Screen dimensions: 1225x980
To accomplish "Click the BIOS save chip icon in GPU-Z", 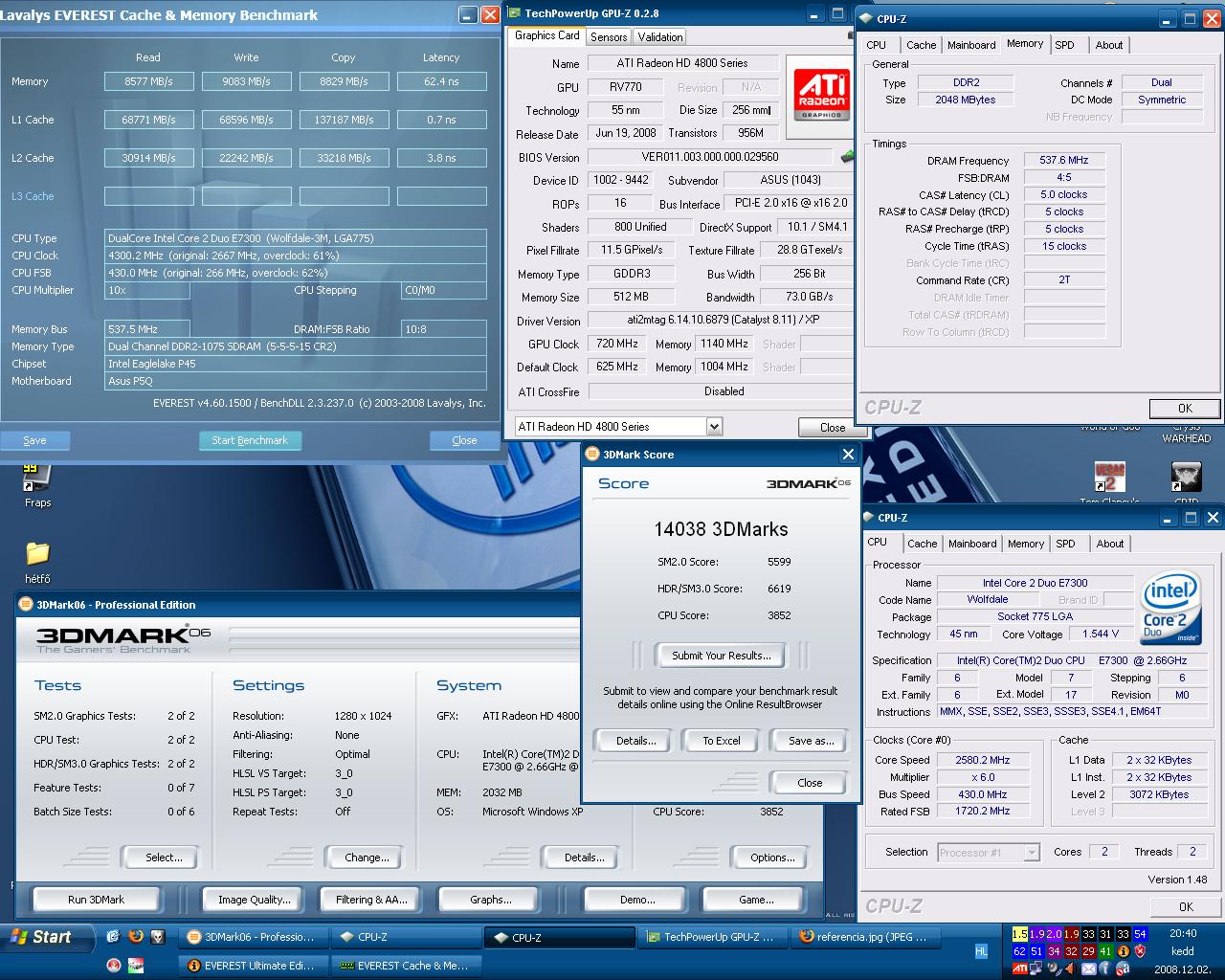I will click(847, 156).
